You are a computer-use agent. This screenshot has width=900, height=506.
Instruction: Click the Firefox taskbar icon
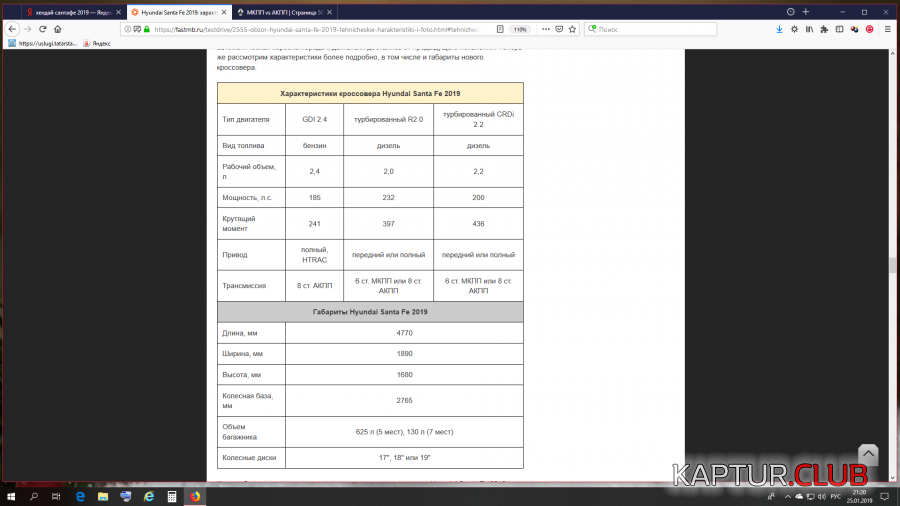click(195, 496)
